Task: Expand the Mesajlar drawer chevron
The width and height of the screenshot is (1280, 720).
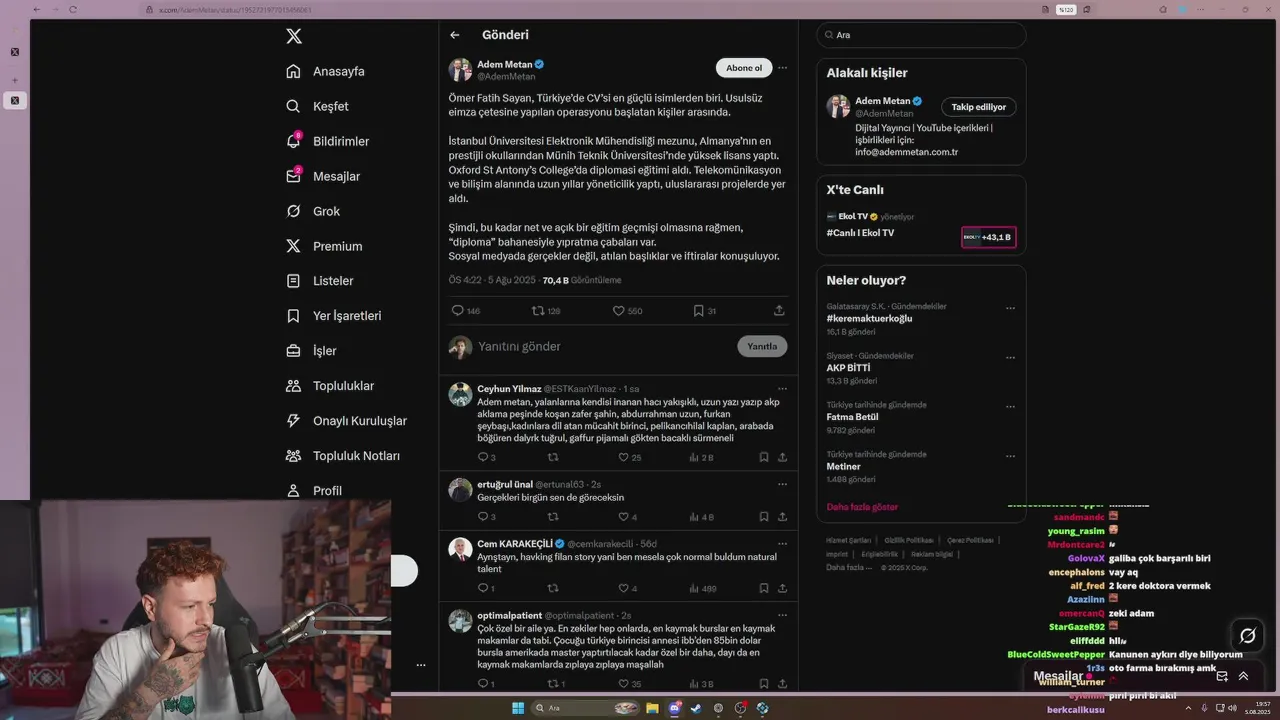Action: click(1243, 676)
